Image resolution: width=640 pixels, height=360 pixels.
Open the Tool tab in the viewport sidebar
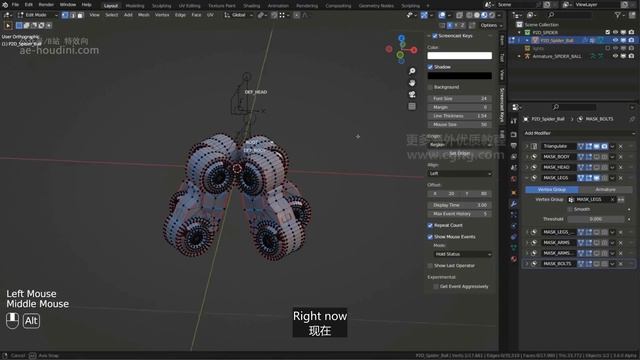tap(502, 58)
